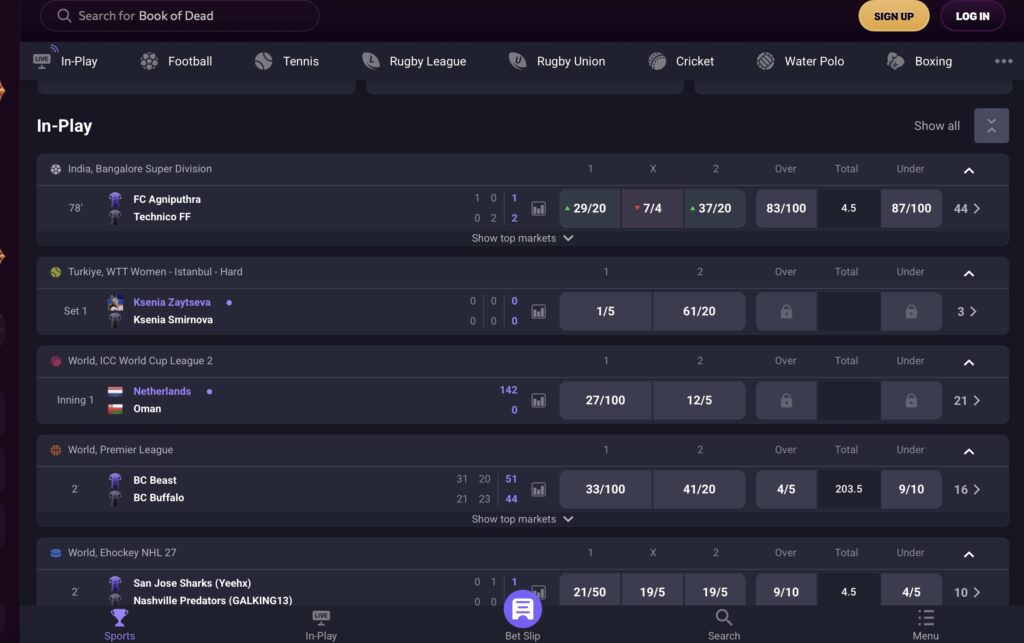Select the Rugby Union icon
The height and width of the screenshot is (643, 1024).
(x=518, y=61)
